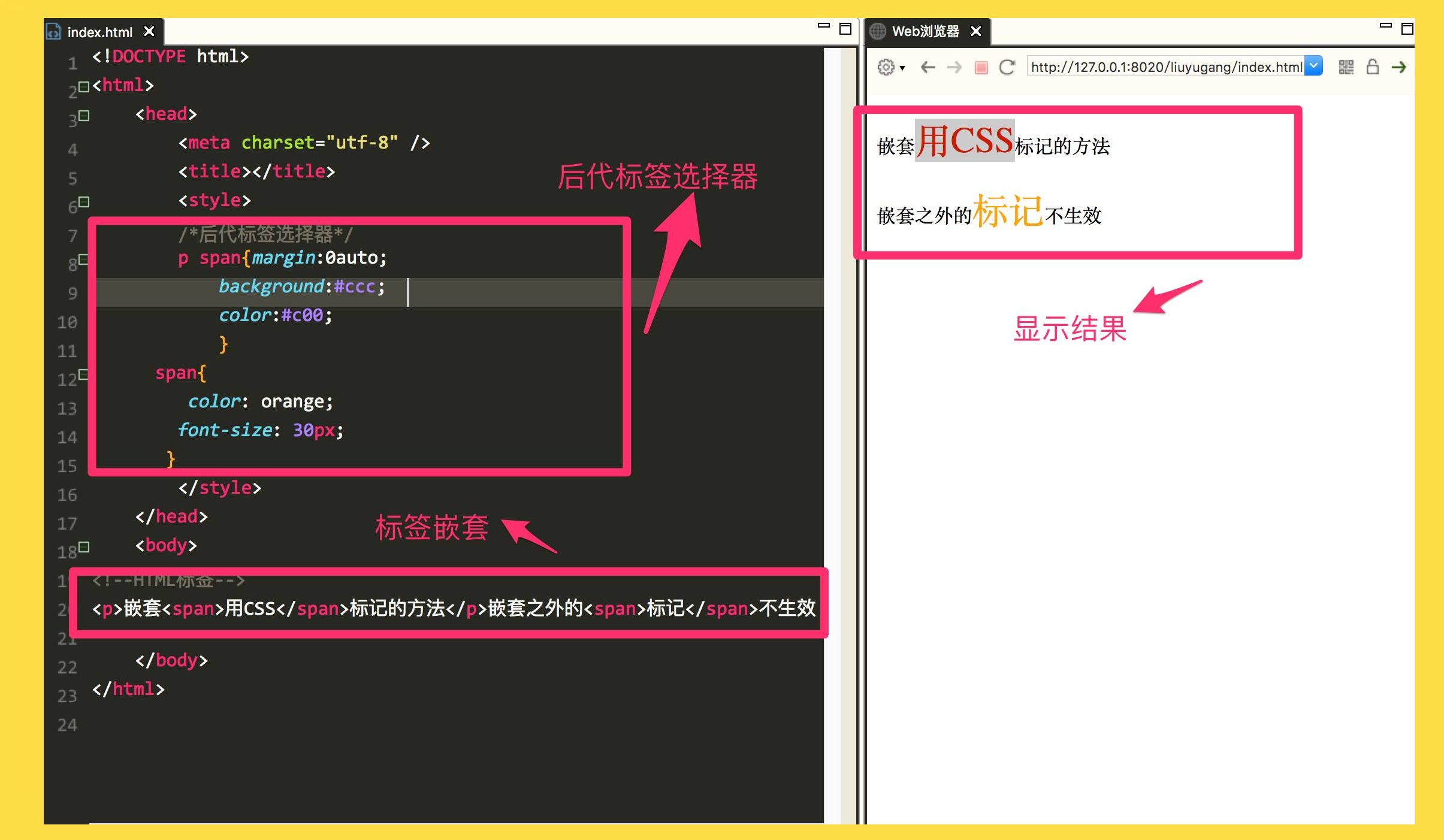This screenshot has height=840, width=1444.
Task: Collapse the html tag fold on line 2
Action: click(x=84, y=87)
